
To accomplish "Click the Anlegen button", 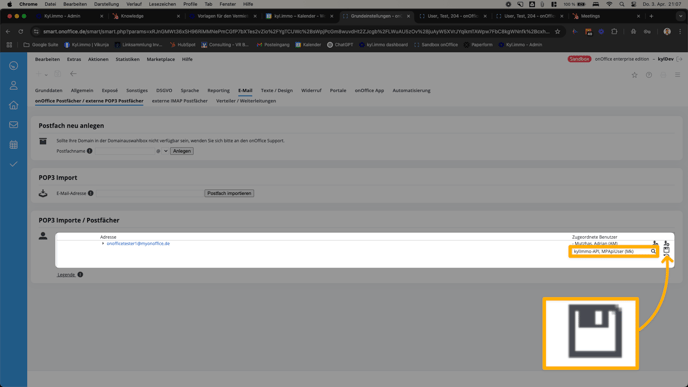I will pyautogui.click(x=182, y=151).
